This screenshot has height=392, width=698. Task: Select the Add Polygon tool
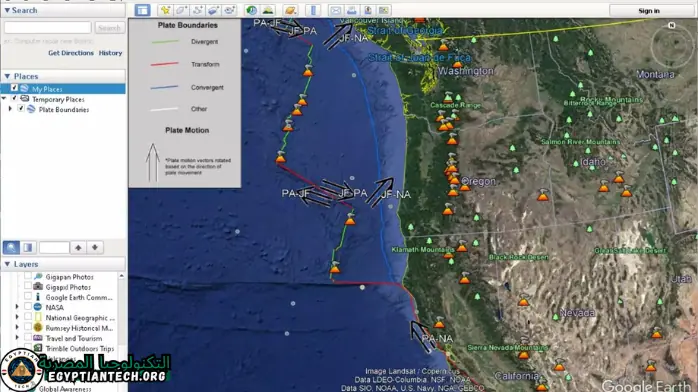coord(182,10)
